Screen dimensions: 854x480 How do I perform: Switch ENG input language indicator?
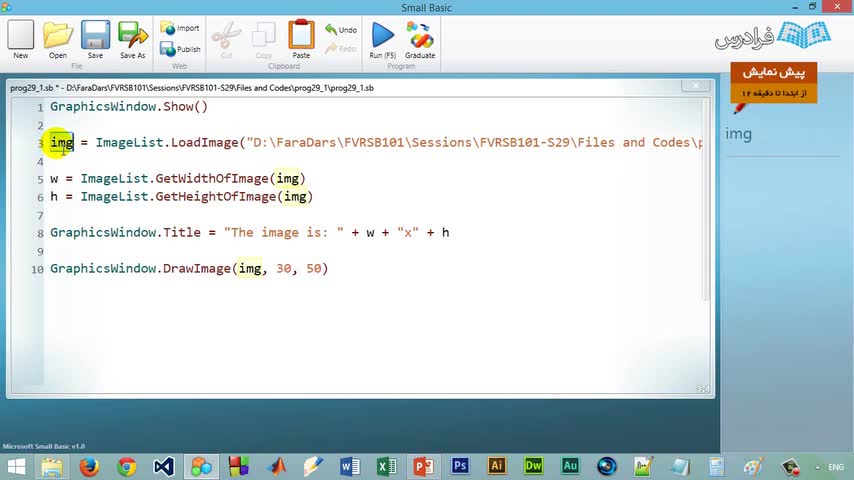point(836,467)
